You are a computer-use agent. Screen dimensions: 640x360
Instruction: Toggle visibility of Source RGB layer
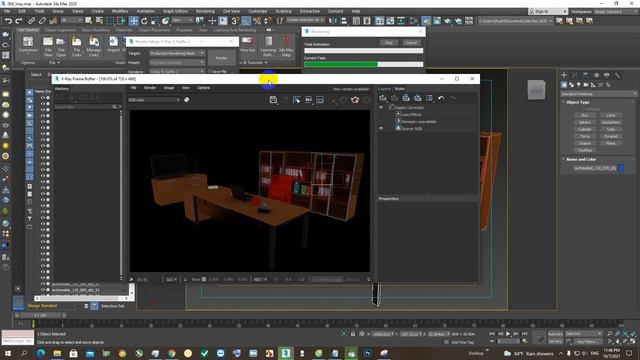(x=381, y=128)
